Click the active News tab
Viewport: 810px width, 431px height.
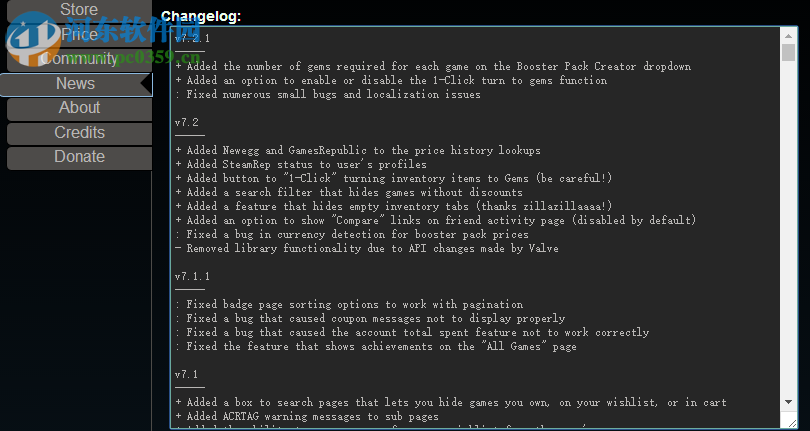point(75,84)
